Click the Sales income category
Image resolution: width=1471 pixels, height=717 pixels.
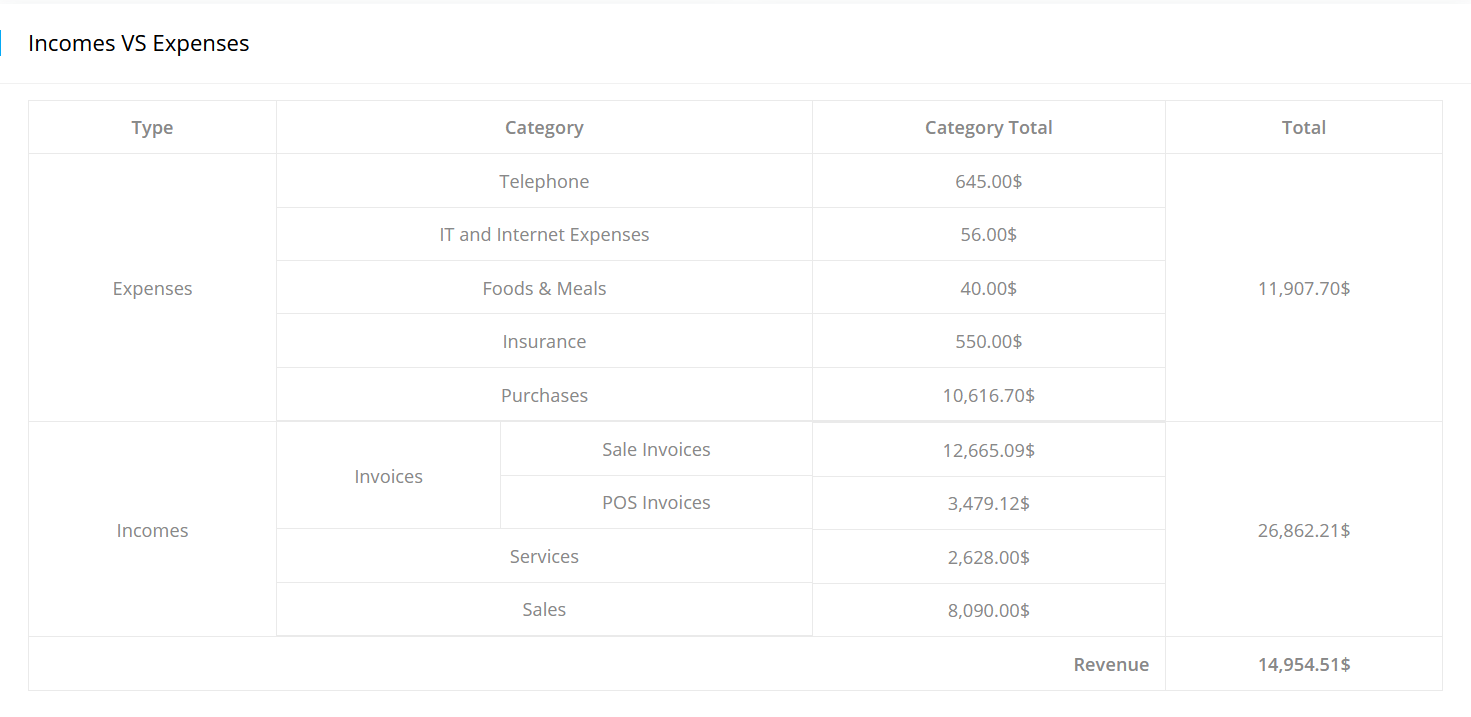[544, 610]
